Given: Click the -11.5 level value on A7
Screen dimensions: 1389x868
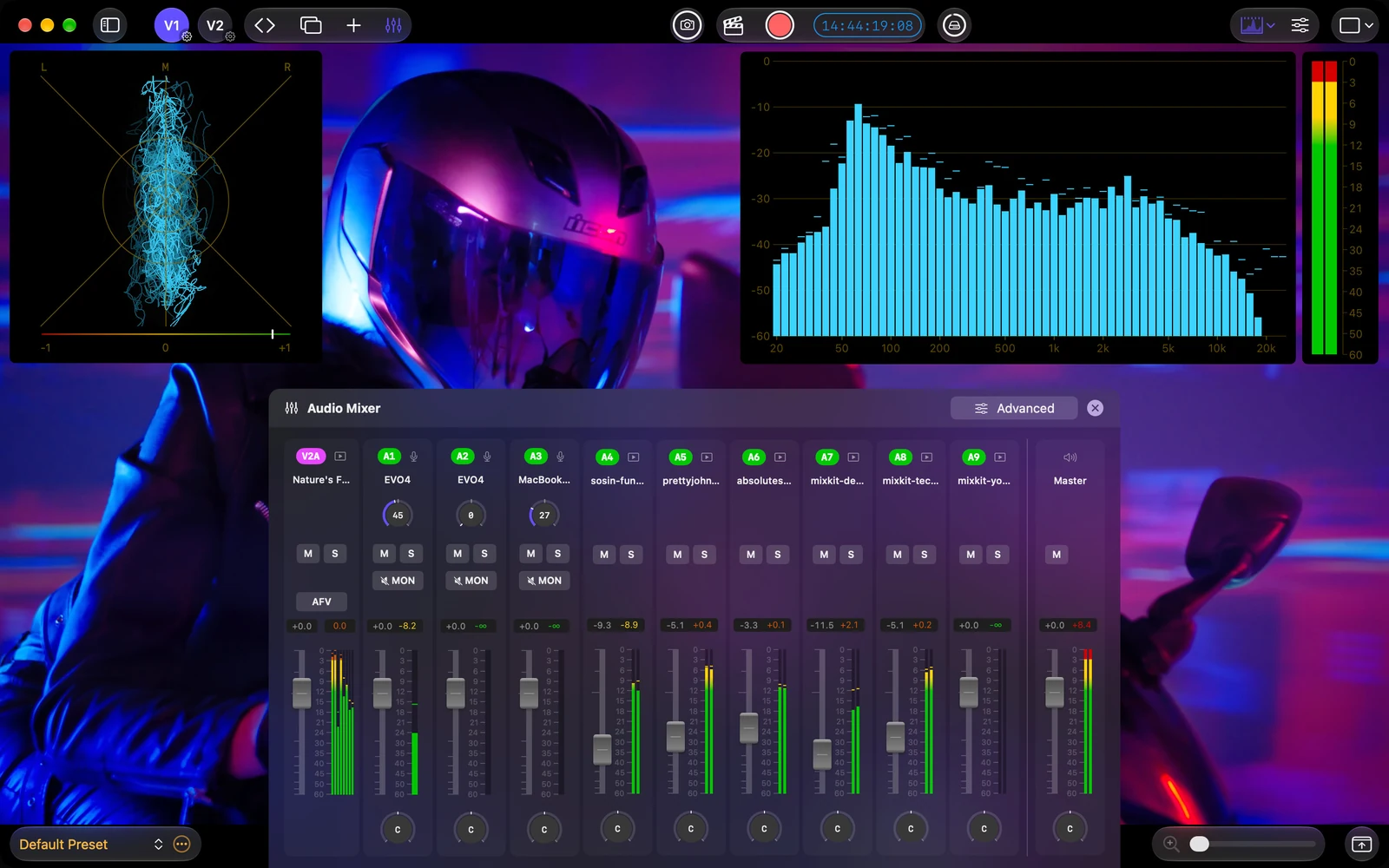Looking at the screenshot, I should 822,625.
